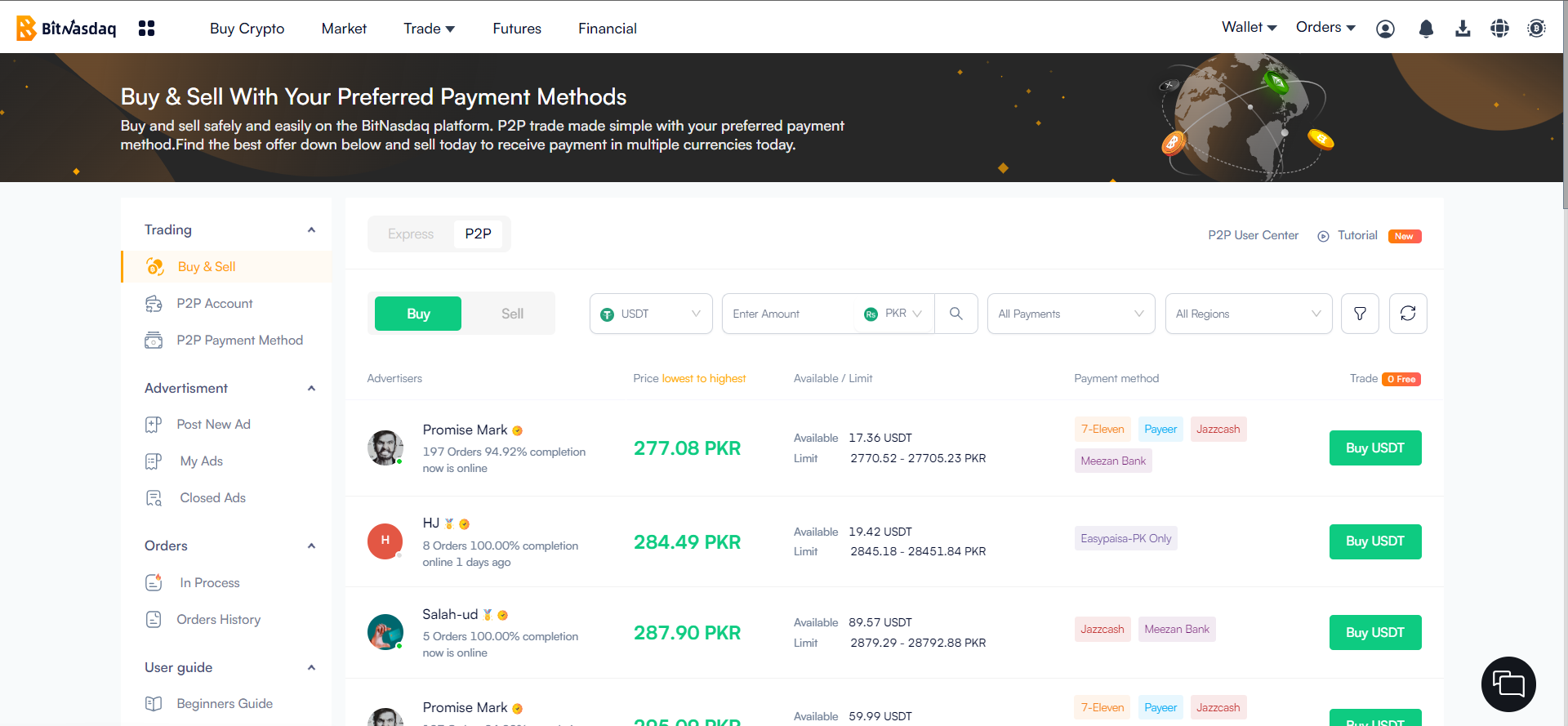Click the Buy & Sell coins icon

pyautogui.click(x=154, y=267)
